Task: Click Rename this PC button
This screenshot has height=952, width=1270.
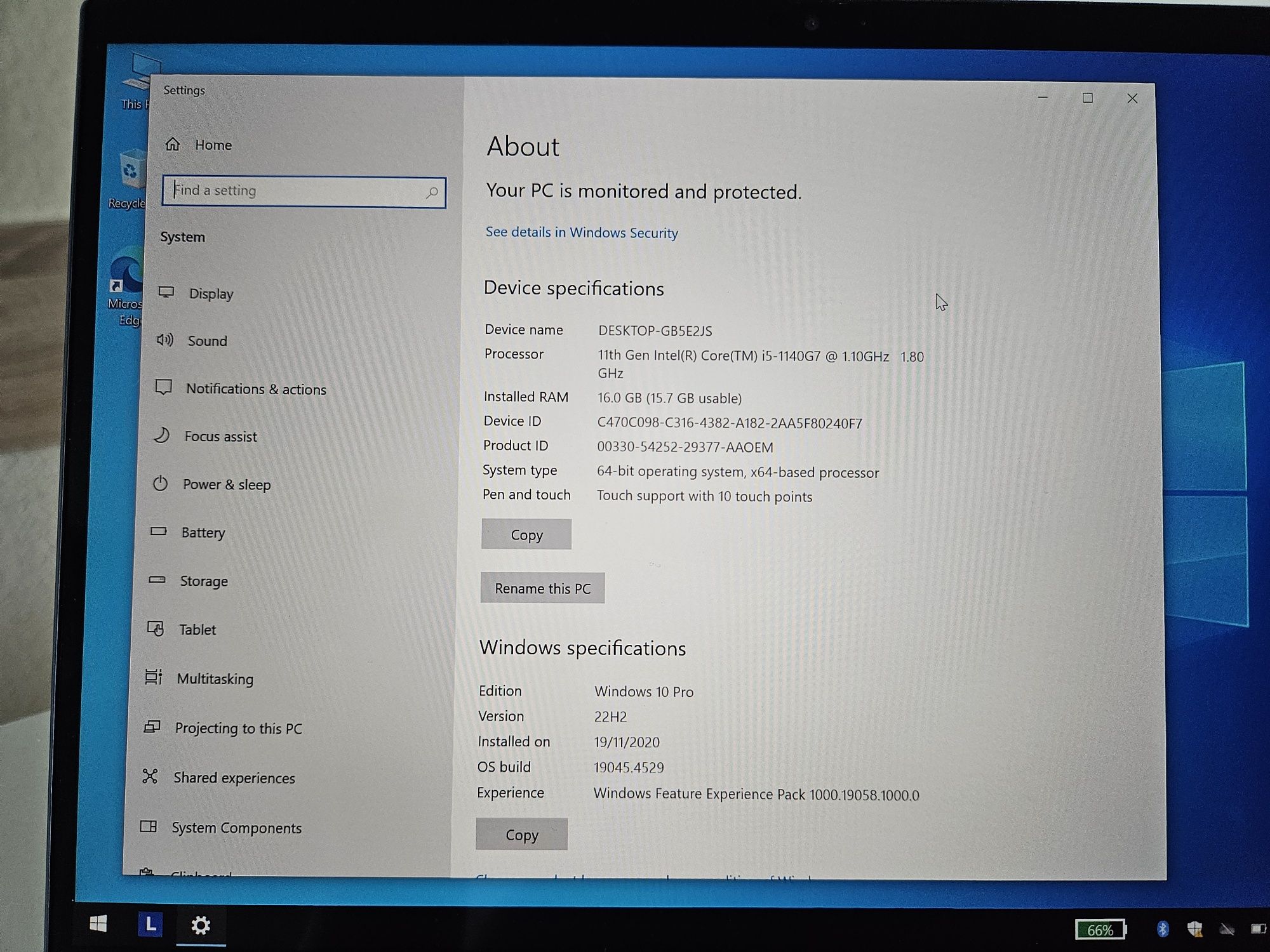Action: point(542,588)
